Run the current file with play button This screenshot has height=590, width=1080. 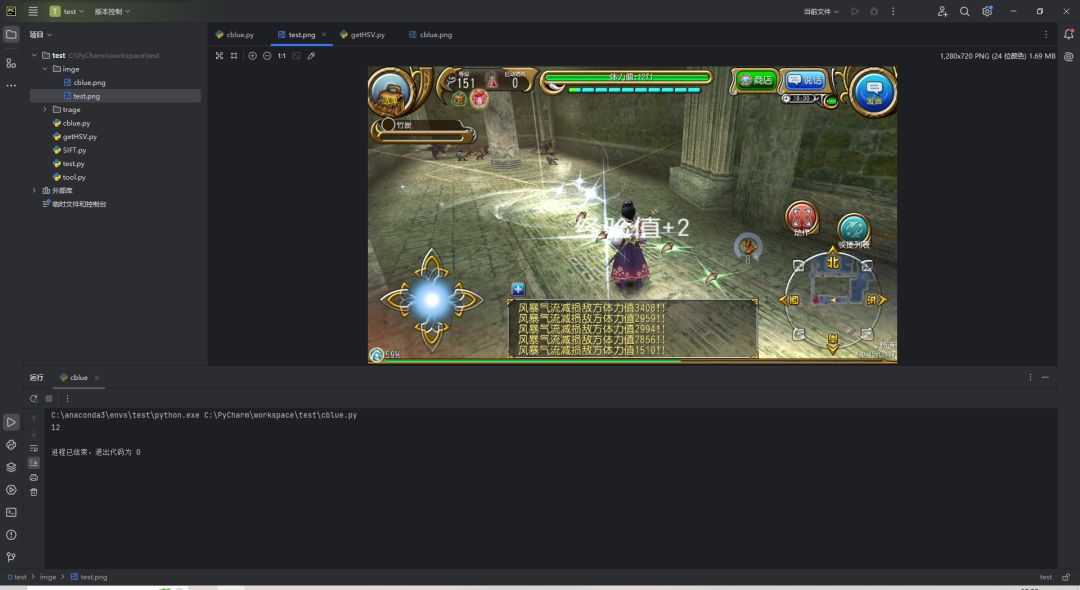tap(855, 11)
